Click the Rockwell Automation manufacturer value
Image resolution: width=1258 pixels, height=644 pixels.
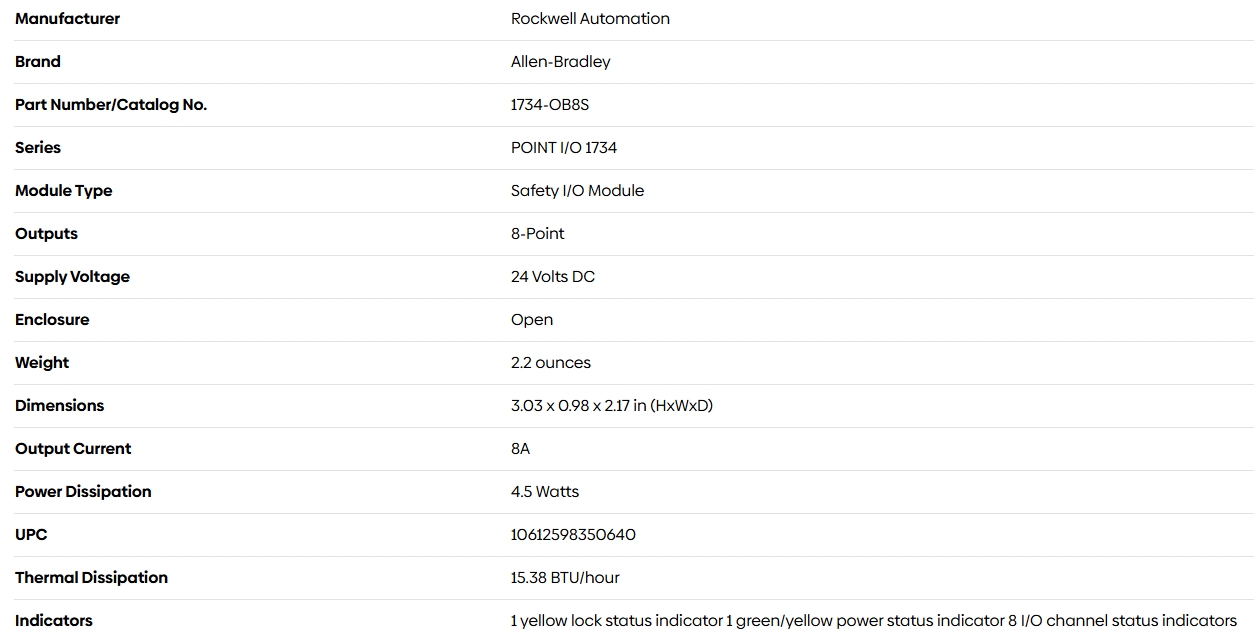[x=590, y=18]
